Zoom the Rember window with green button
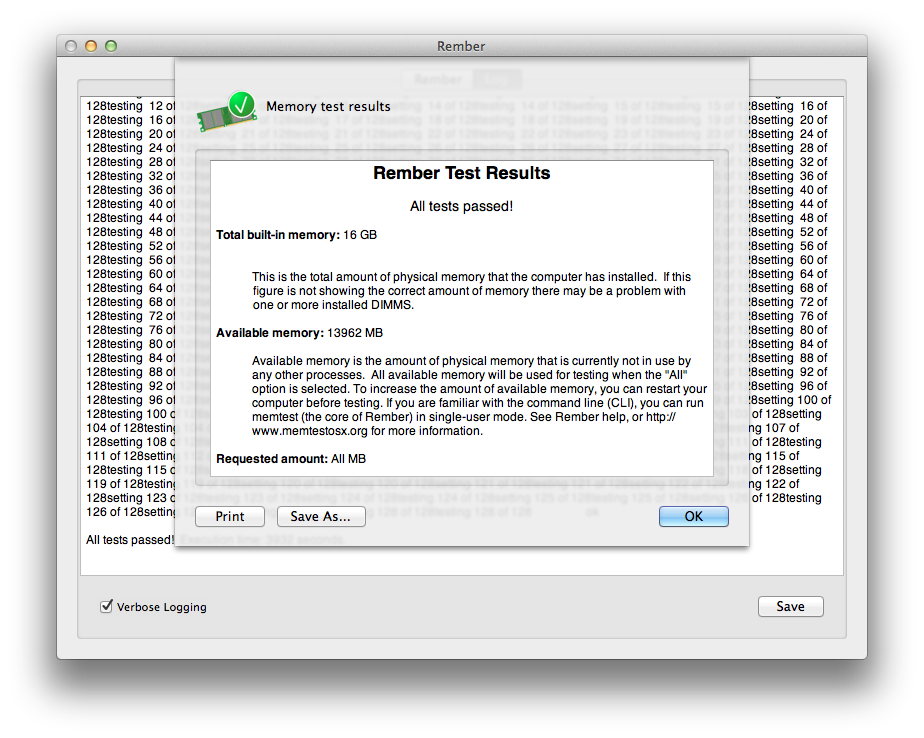924x738 pixels. pos(111,46)
